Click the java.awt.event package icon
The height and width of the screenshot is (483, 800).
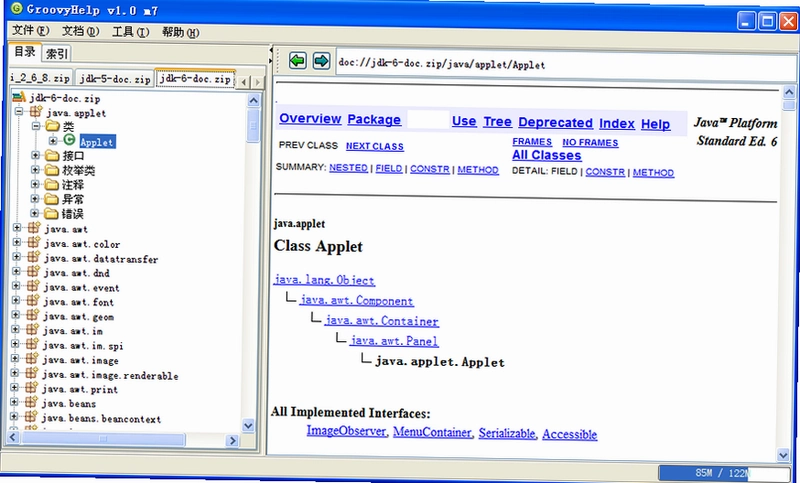[x=33, y=286]
